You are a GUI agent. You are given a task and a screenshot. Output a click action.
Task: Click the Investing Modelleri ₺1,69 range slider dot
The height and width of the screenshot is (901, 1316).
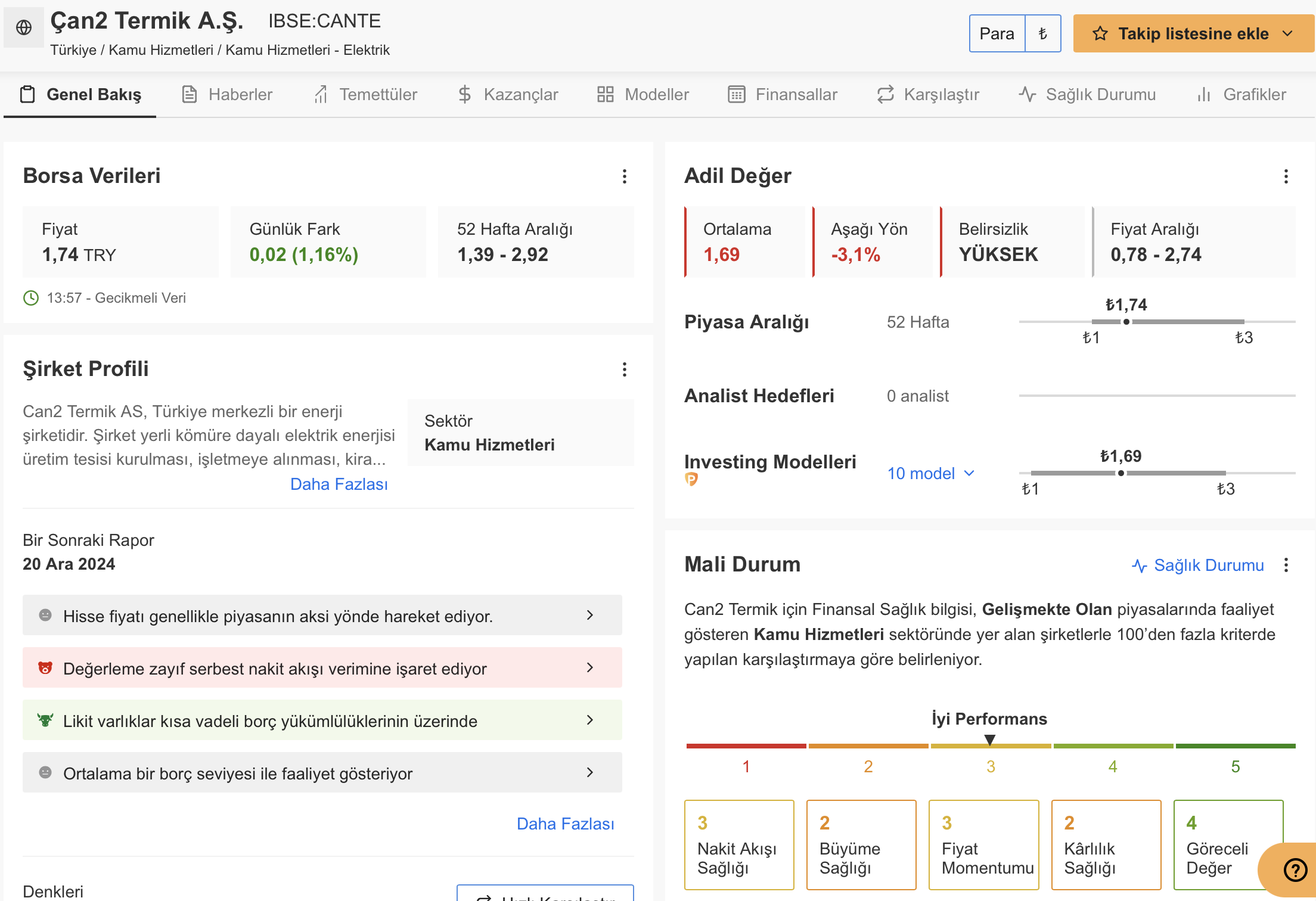pyautogui.click(x=1121, y=473)
